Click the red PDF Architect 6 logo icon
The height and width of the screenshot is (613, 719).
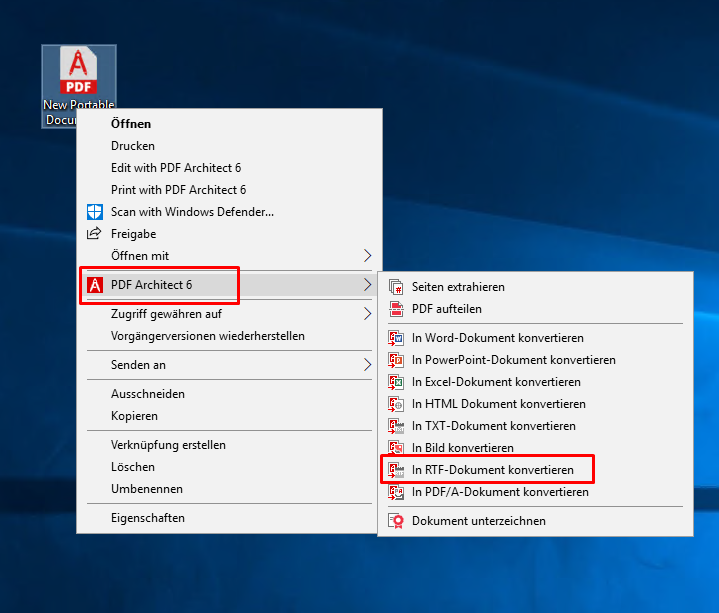[x=94, y=285]
